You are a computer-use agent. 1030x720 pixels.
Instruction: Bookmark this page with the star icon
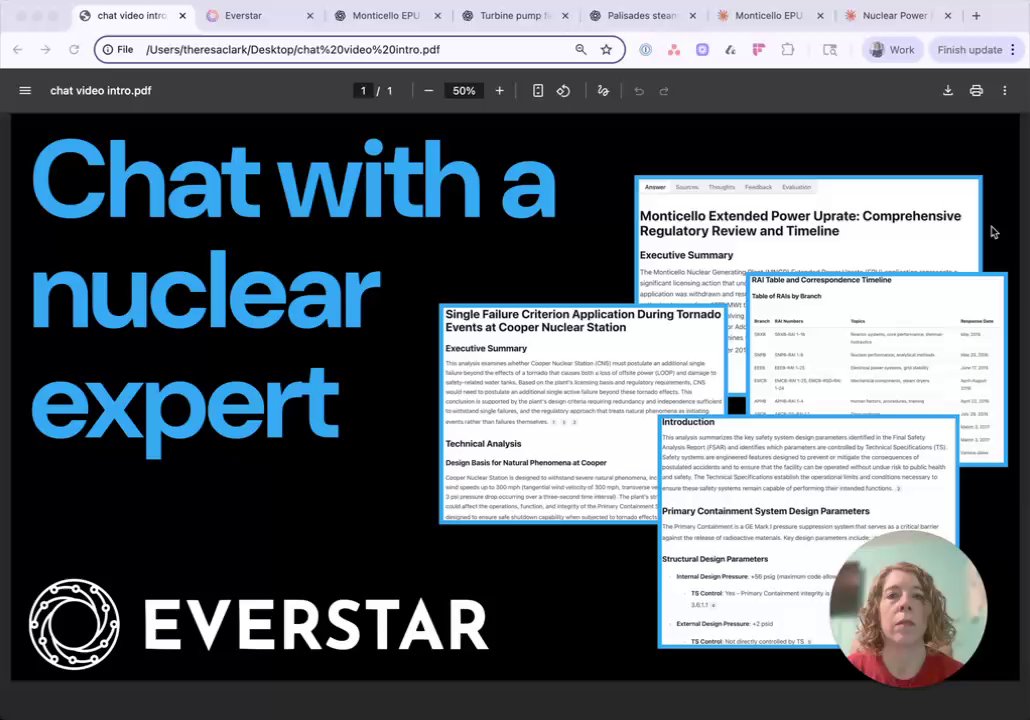[x=606, y=49]
